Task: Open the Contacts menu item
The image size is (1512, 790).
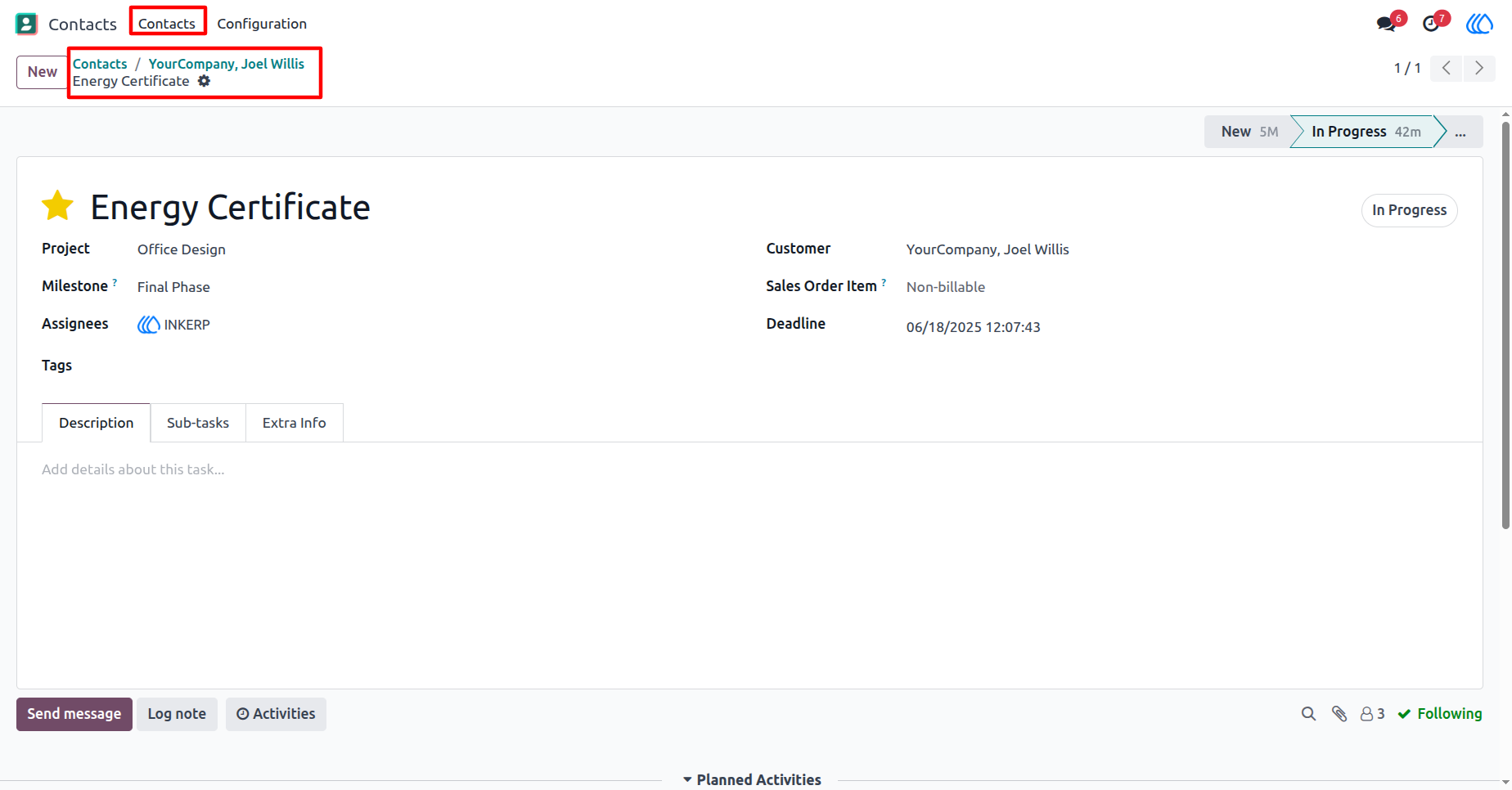Action: 167,24
